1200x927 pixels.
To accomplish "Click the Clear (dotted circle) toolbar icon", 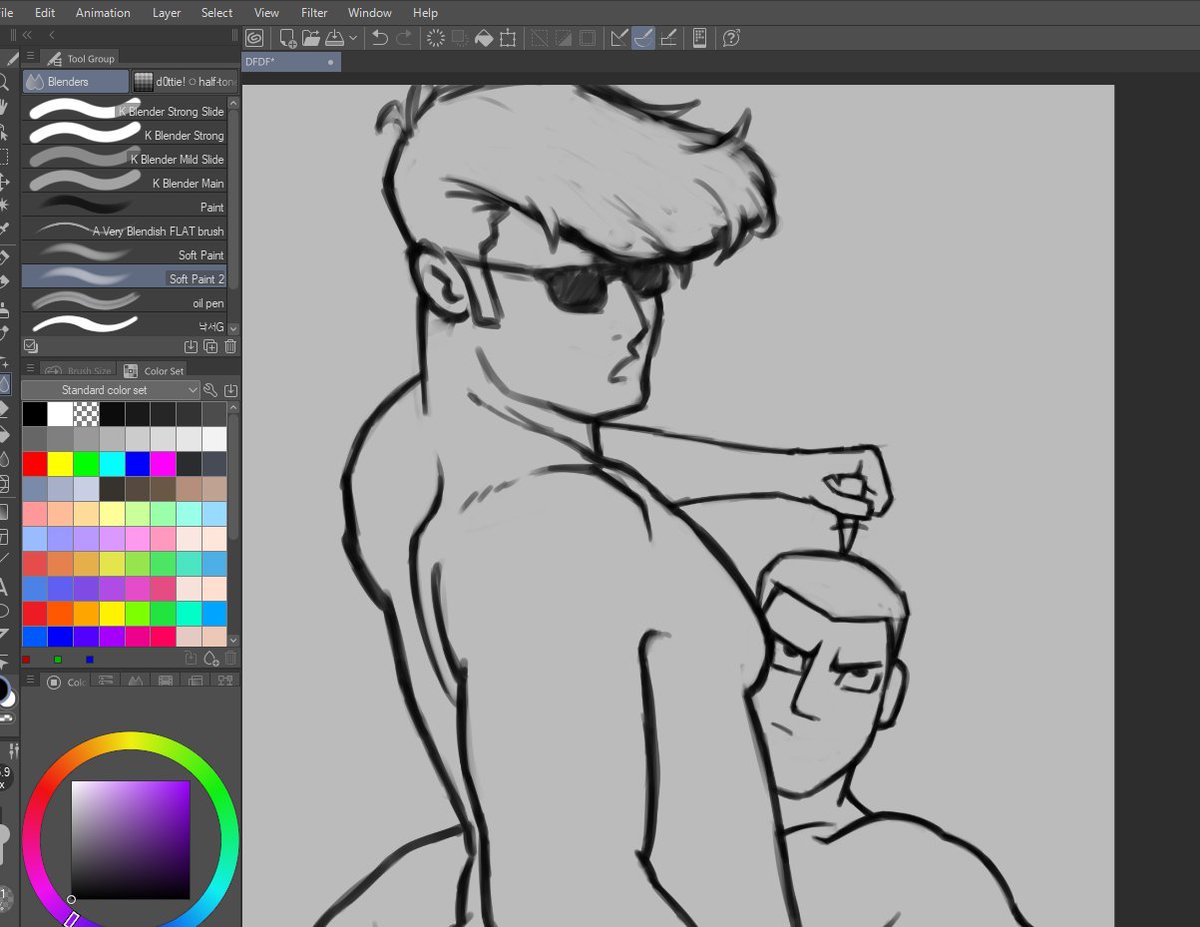I will 436,38.
